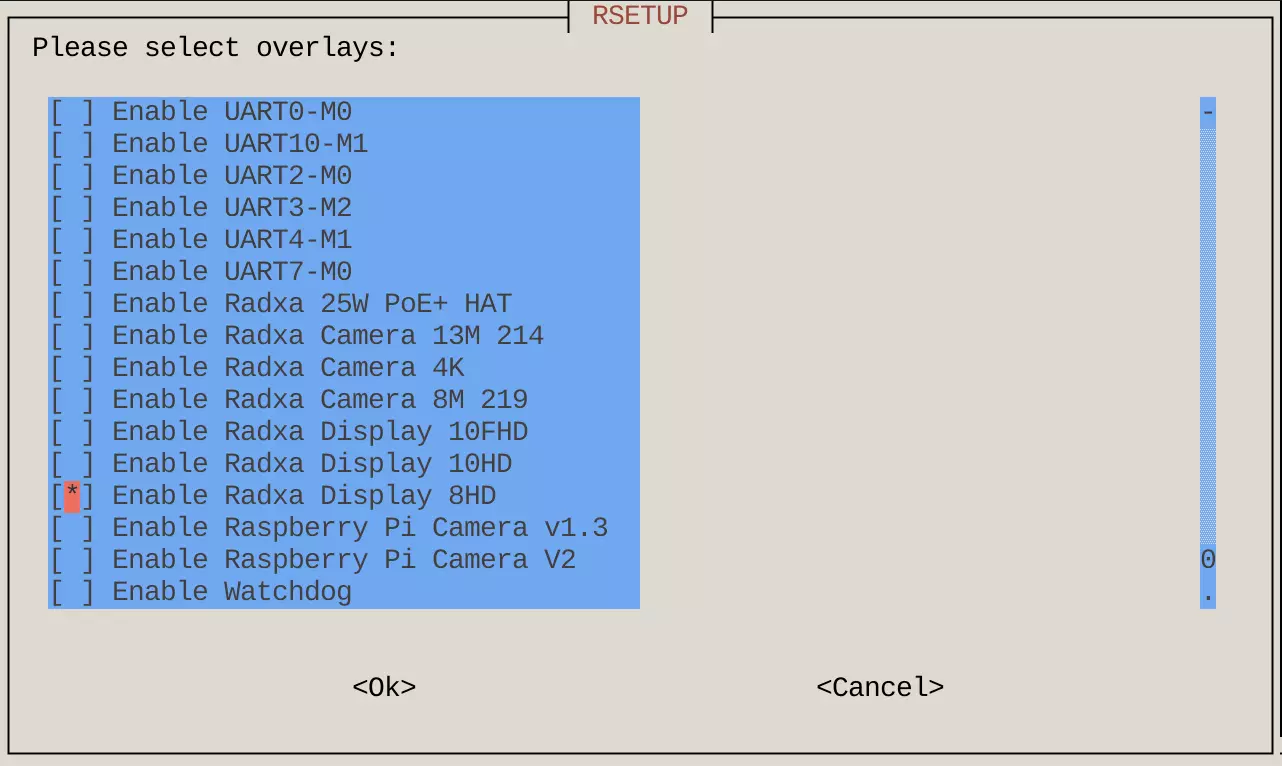Select the 'Enable Radxa Camera 4K' label text

[288, 368]
